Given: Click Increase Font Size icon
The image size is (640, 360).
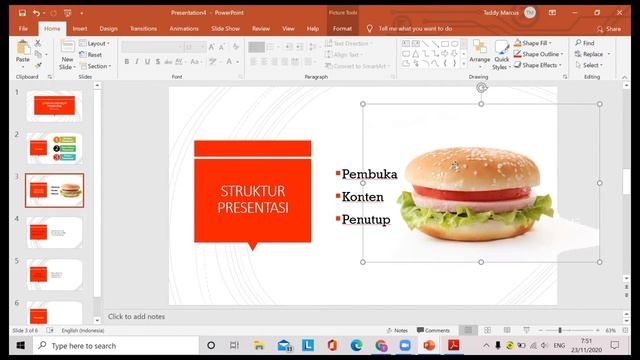Looking at the screenshot, I should pos(211,47).
